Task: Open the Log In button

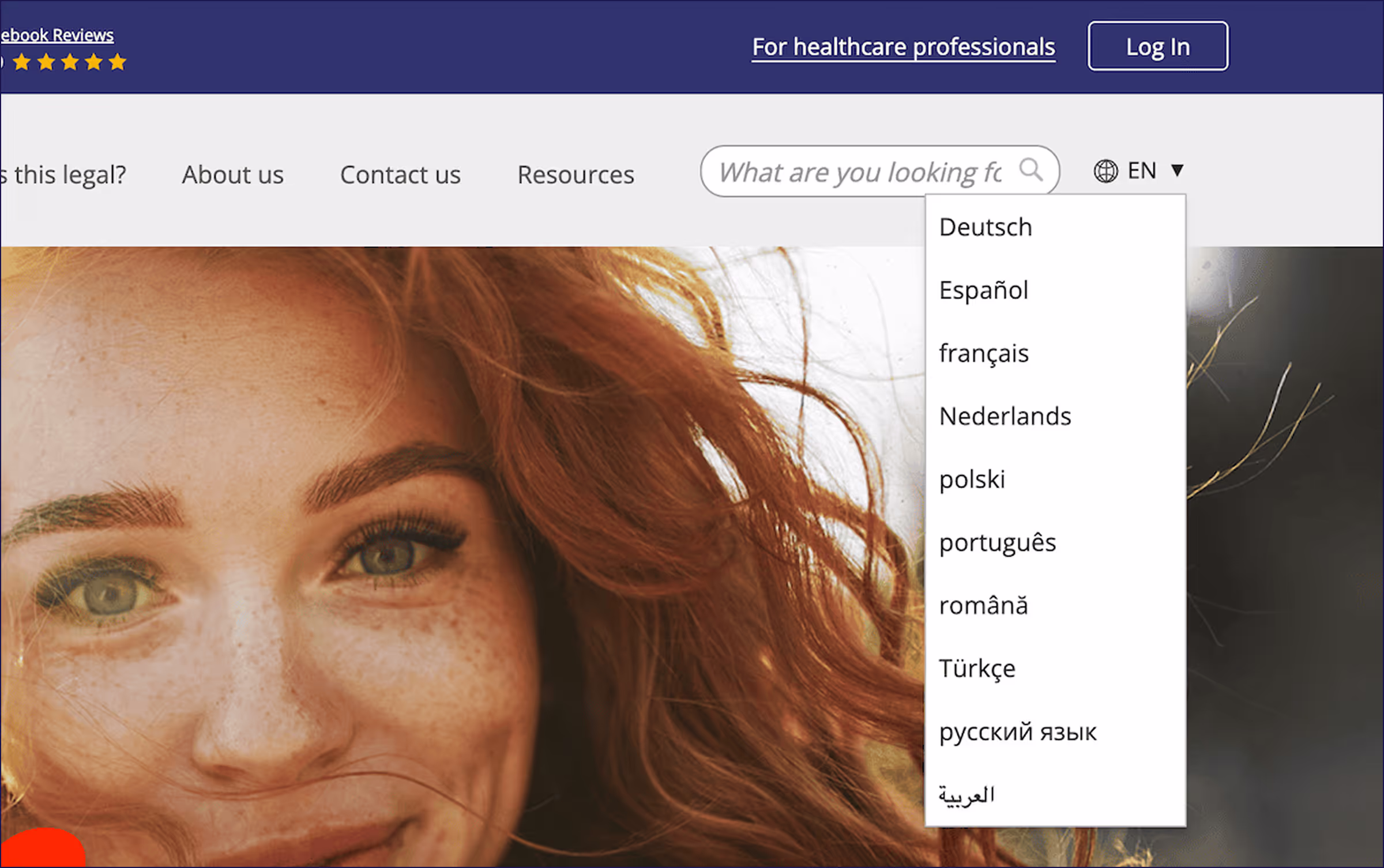Action: click(x=1158, y=46)
